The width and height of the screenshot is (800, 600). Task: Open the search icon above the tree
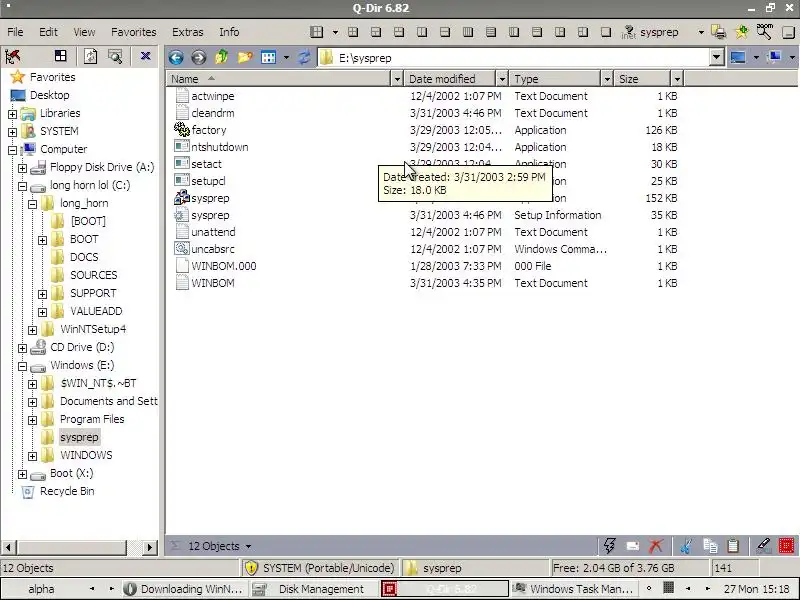coord(115,56)
